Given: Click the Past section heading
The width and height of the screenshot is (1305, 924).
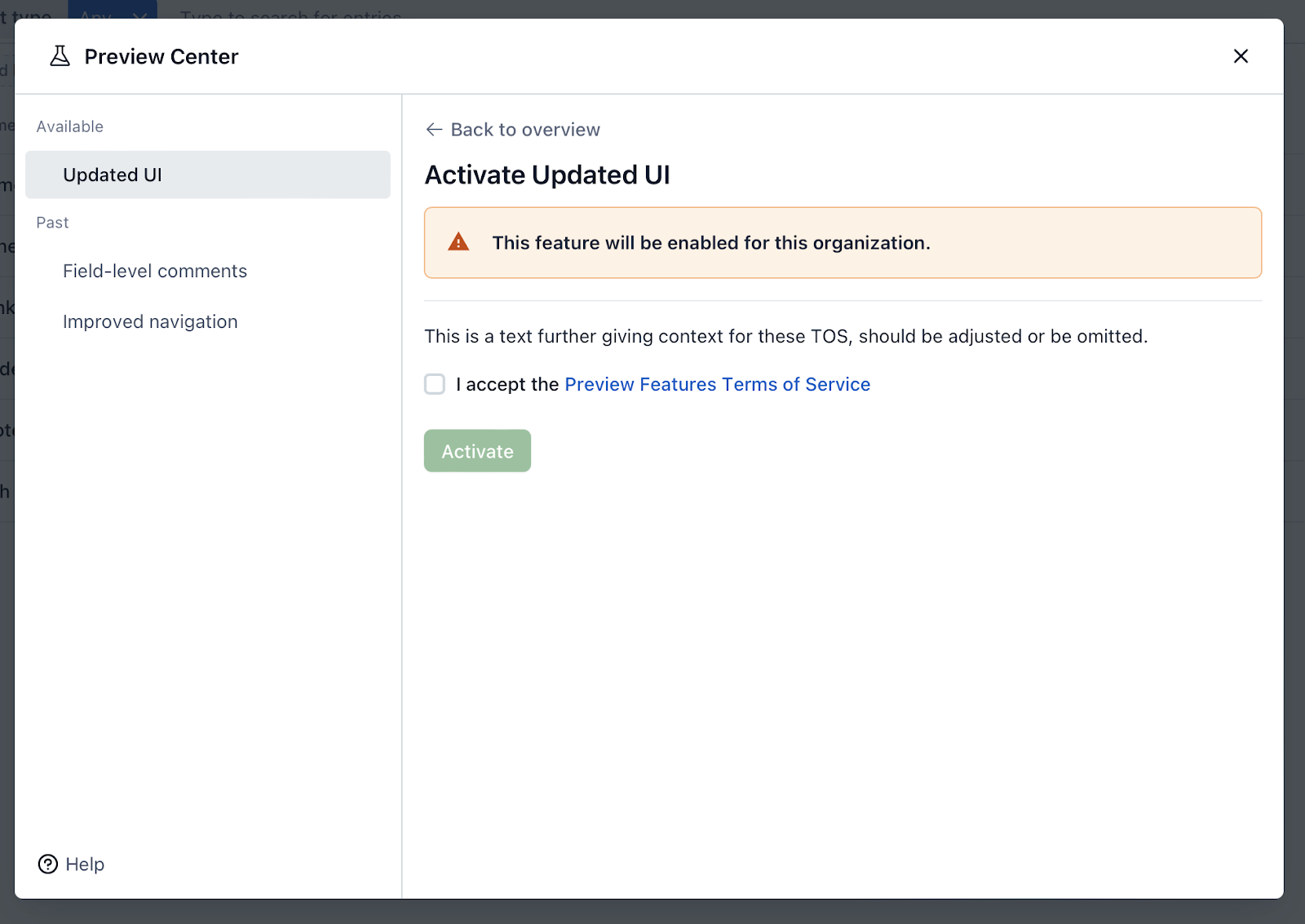Looking at the screenshot, I should coord(52,222).
